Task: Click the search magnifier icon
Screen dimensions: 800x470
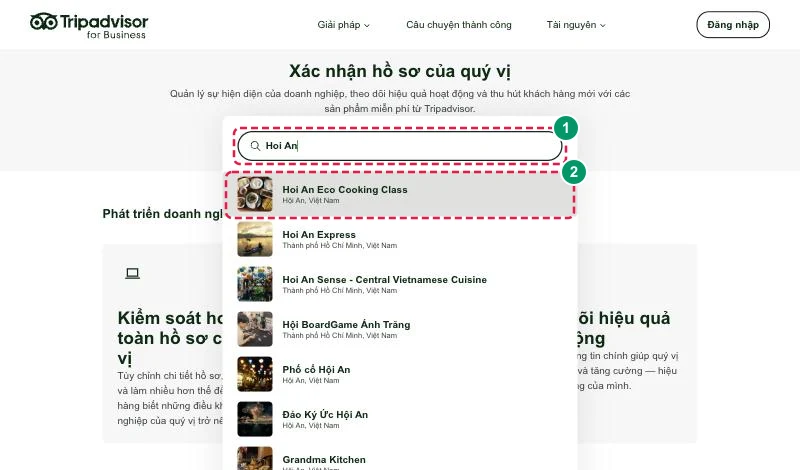Action: (x=255, y=146)
